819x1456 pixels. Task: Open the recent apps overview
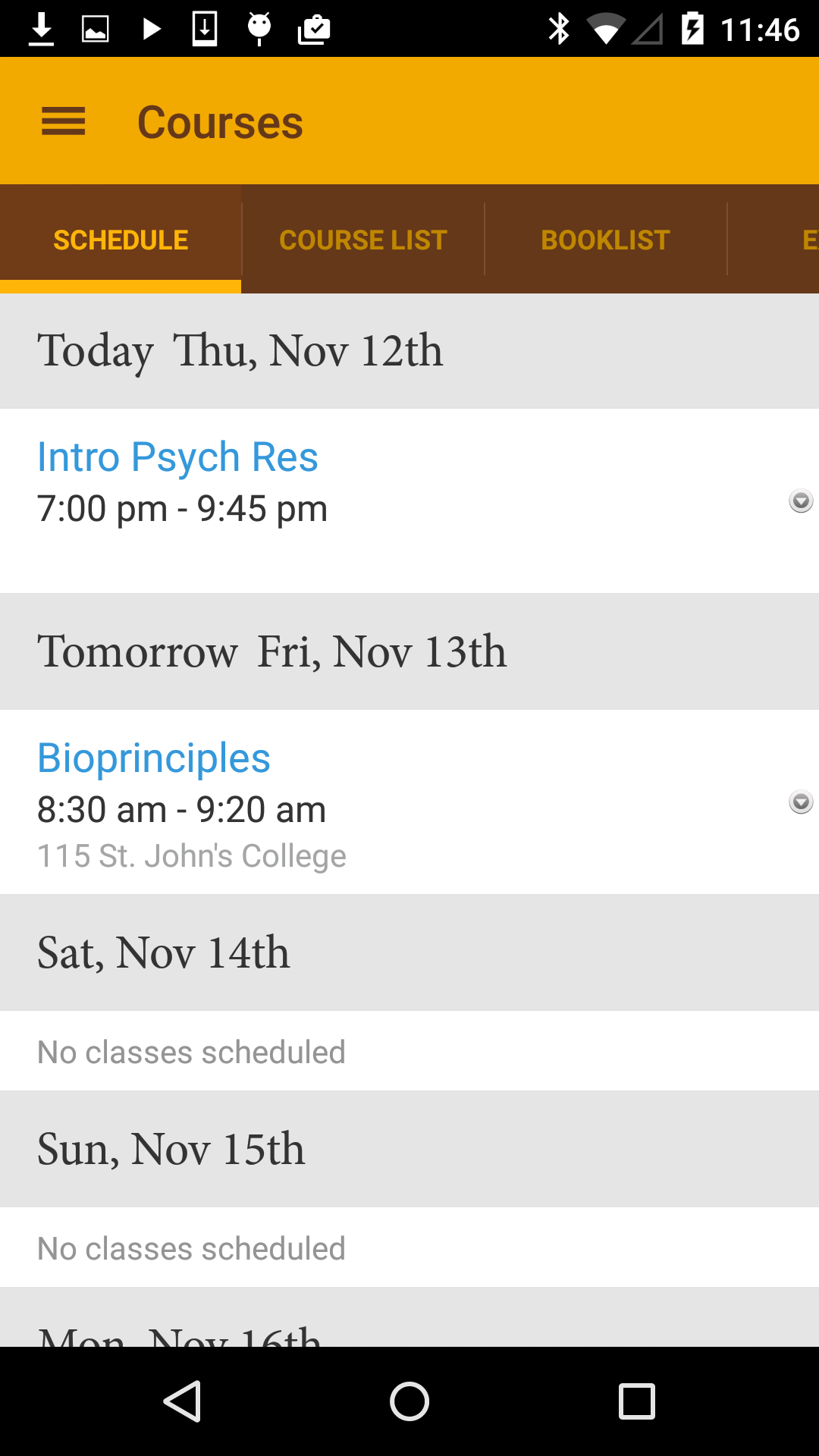pos(636,1401)
